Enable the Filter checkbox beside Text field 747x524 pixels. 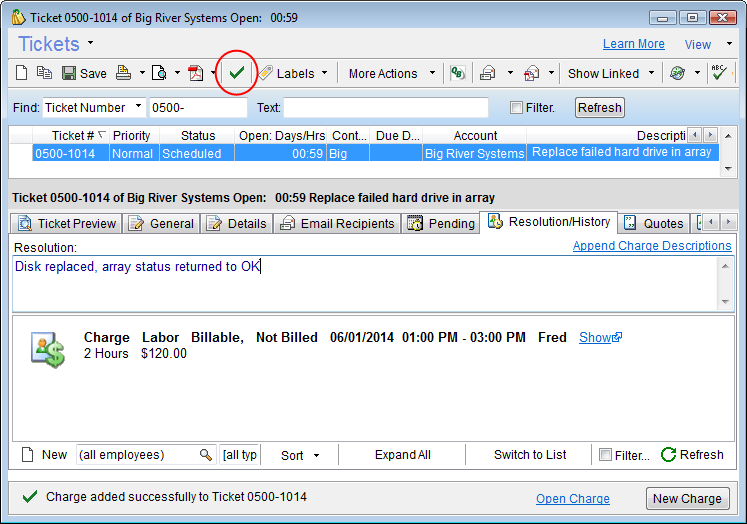pos(516,108)
